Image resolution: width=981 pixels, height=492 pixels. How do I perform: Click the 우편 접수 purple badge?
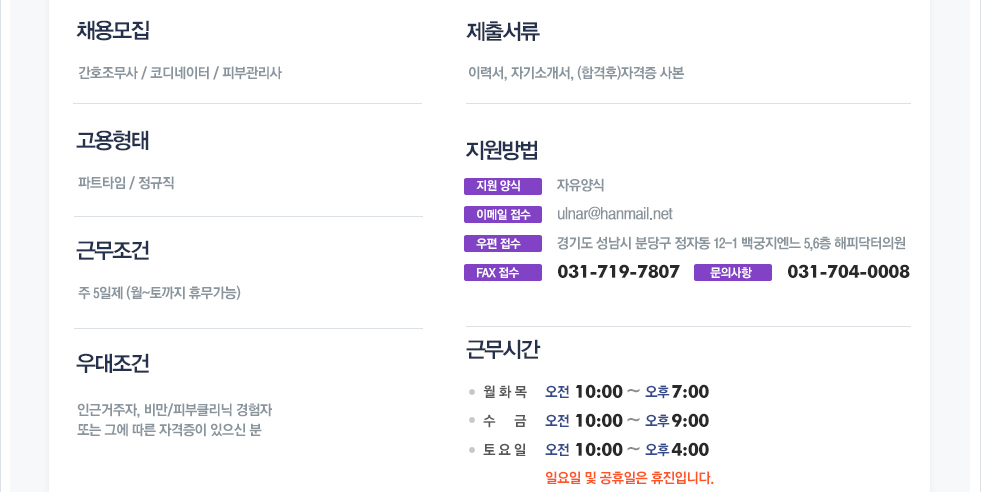point(502,243)
